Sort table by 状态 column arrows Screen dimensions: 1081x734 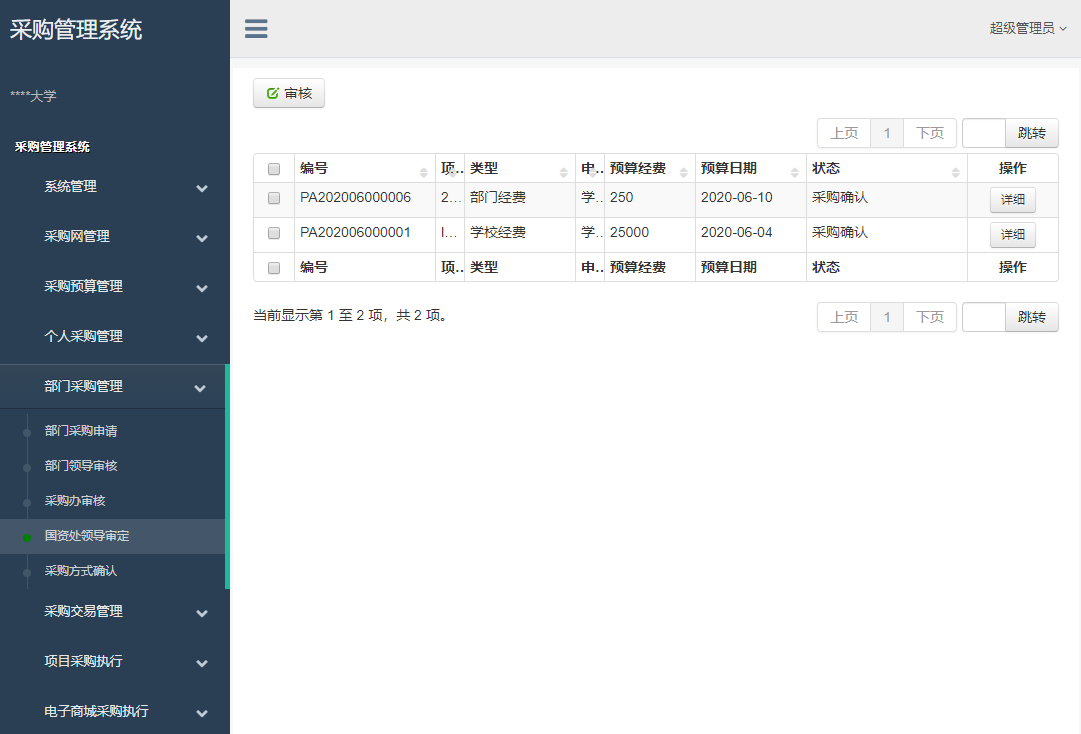tap(955, 172)
